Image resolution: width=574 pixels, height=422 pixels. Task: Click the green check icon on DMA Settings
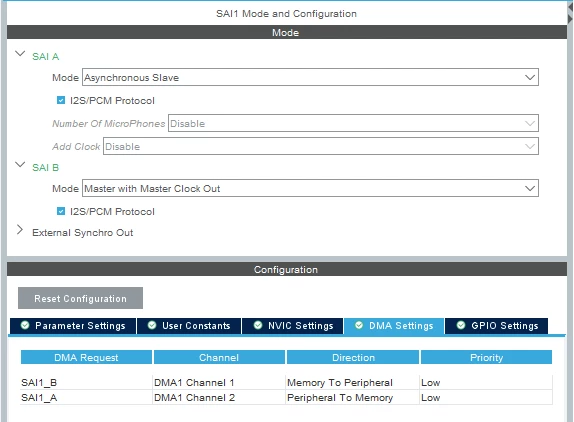click(x=359, y=325)
